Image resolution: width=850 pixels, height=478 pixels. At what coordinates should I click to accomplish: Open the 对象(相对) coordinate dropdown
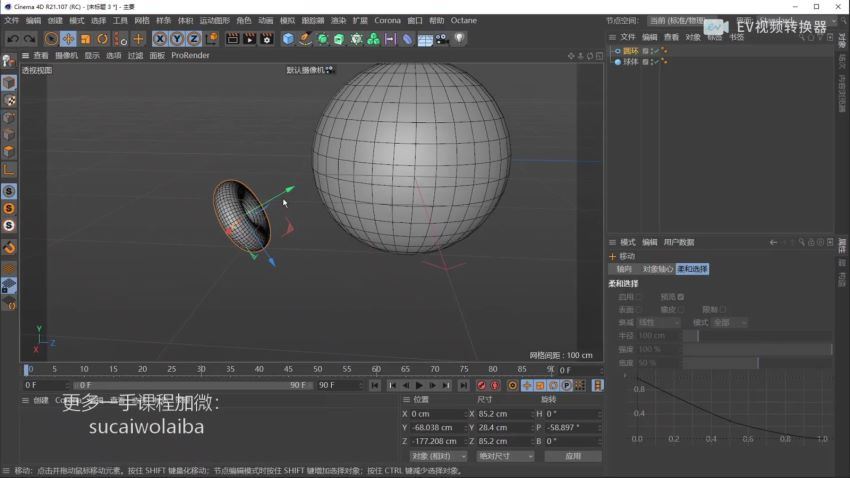click(438, 456)
